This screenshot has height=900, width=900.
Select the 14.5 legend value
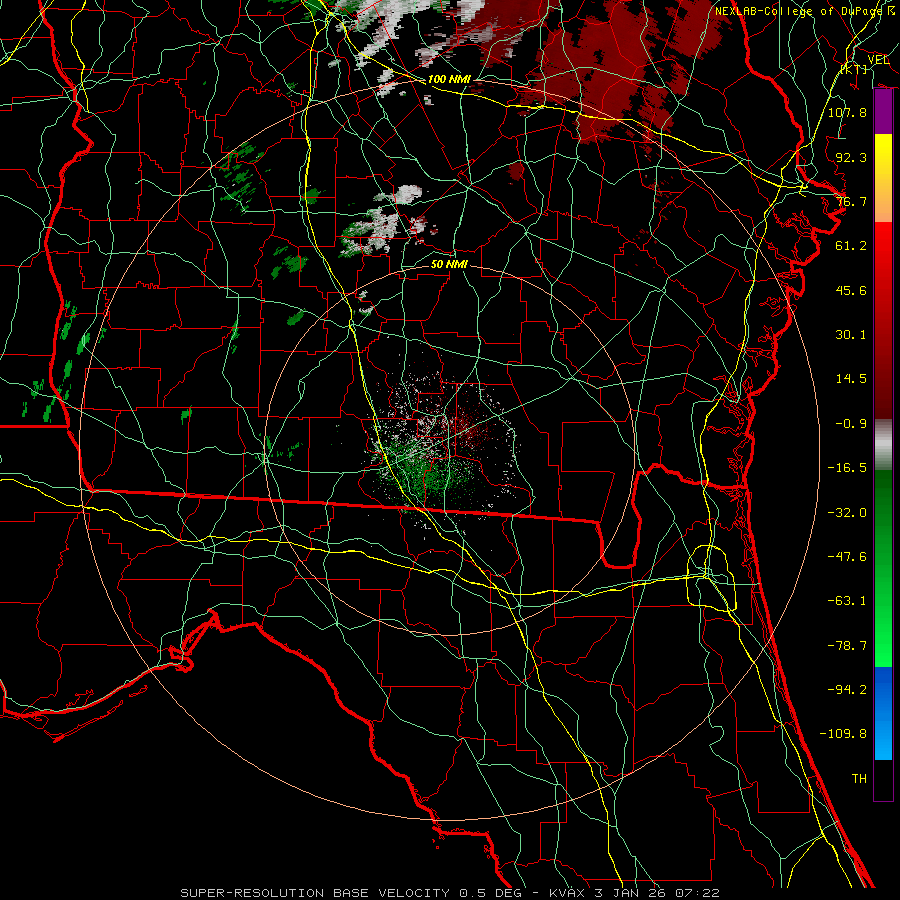click(851, 379)
